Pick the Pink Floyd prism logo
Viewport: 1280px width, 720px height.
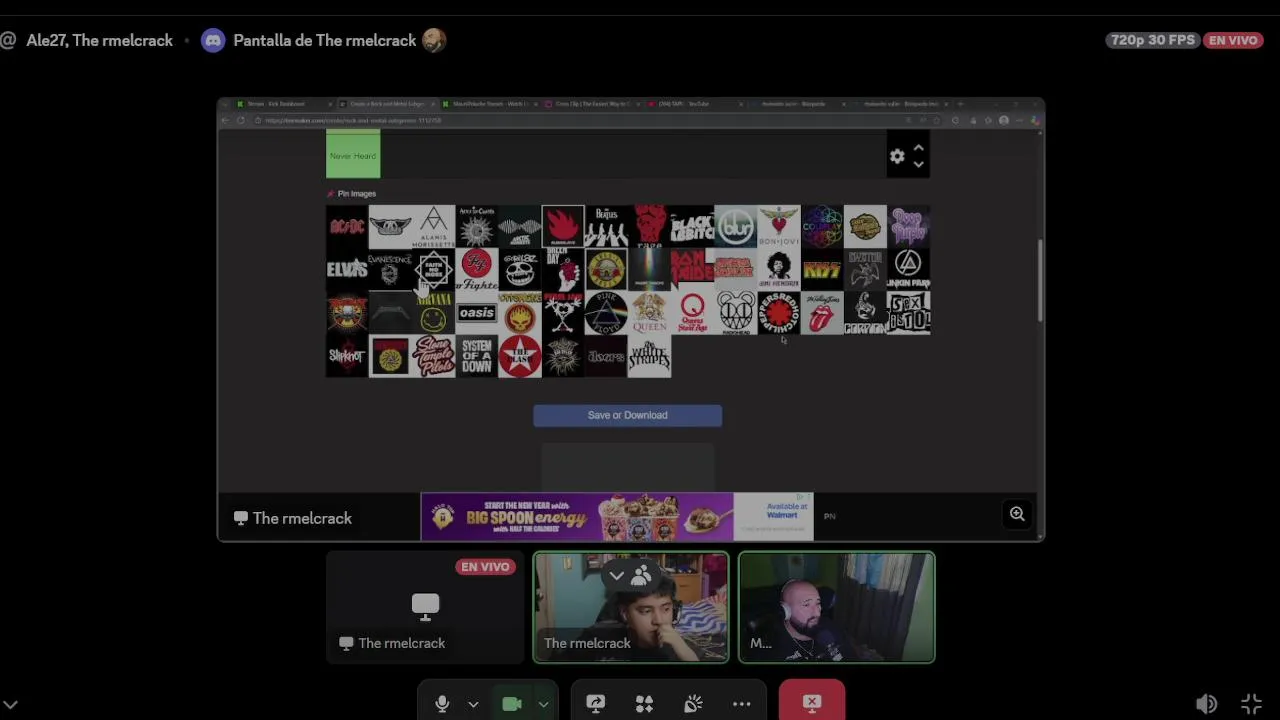coord(606,313)
